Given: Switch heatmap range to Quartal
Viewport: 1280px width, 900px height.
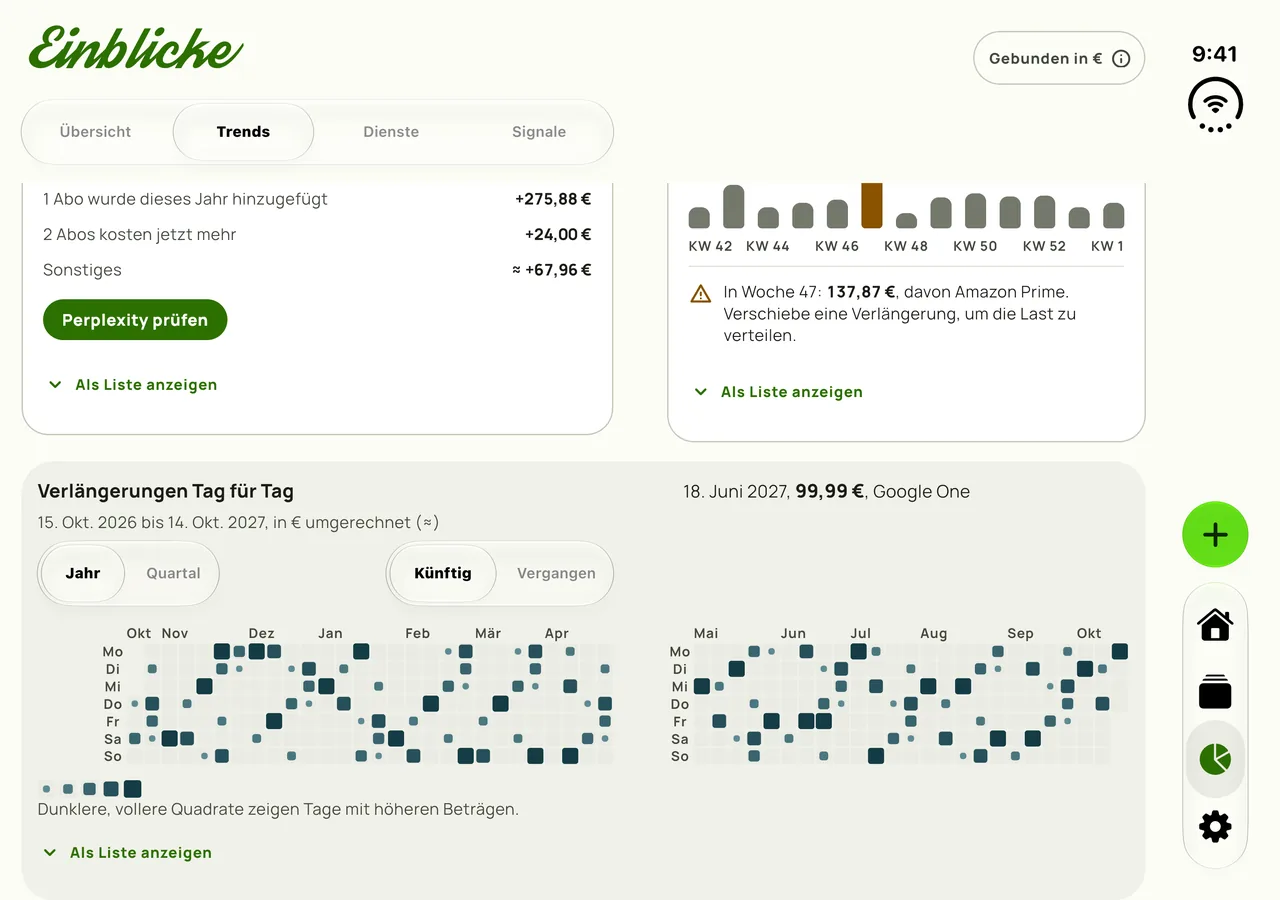Looking at the screenshot, I should pyautogui.click(x=173, y=574).
